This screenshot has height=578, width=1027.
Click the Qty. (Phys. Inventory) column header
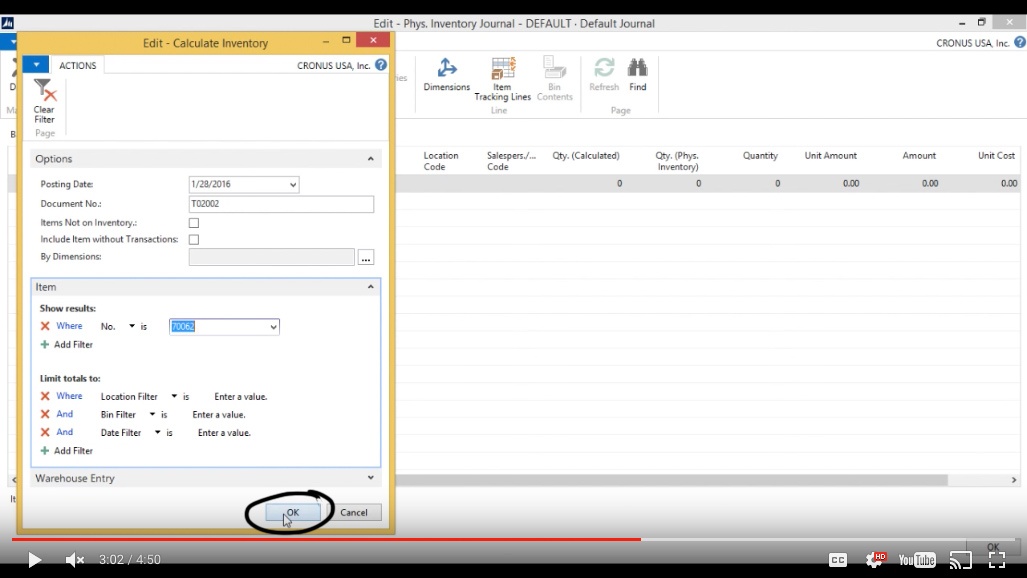[677, 161]
